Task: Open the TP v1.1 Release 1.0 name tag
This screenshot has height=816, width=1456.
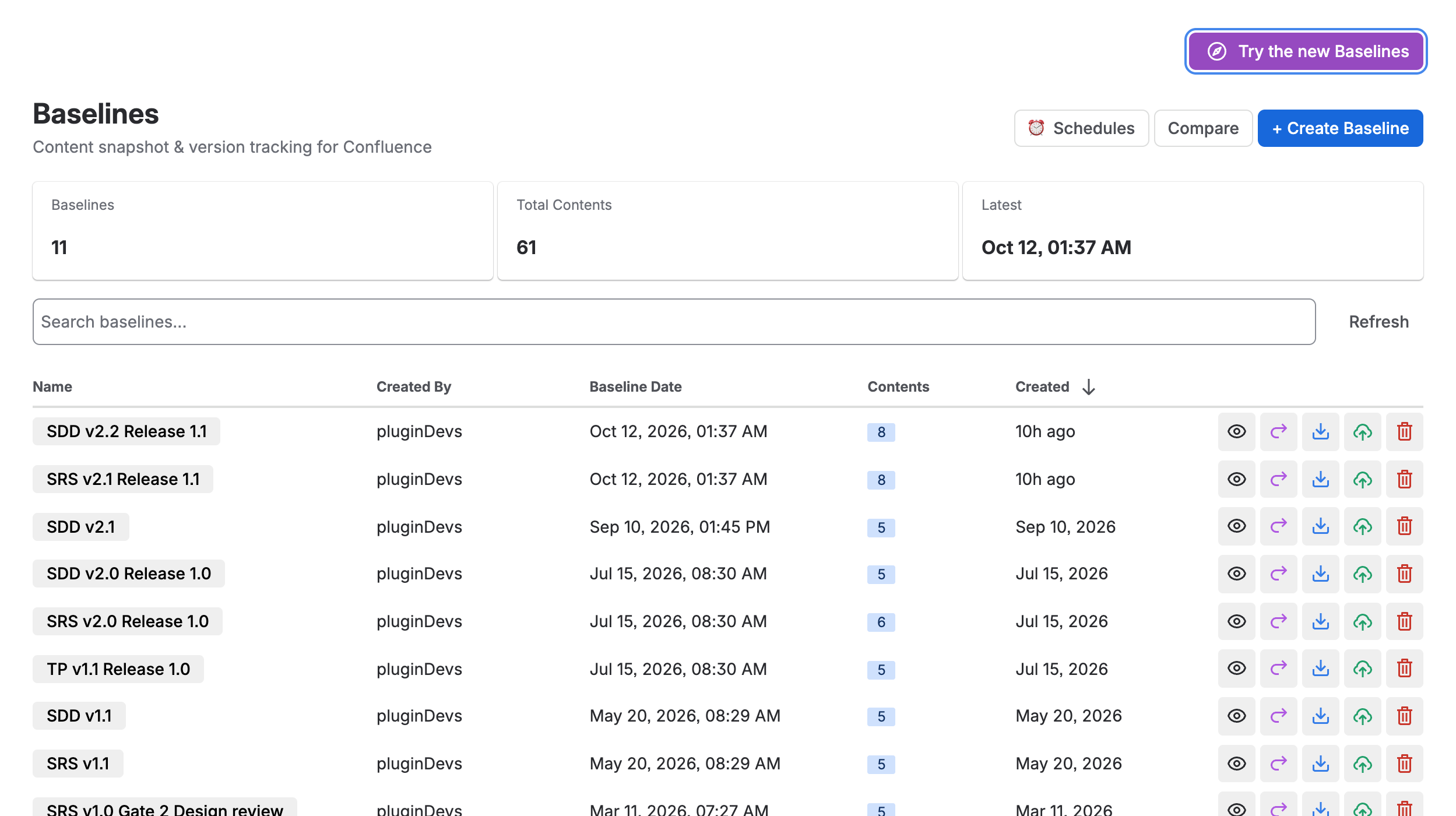Action: pyautogui.click(x=118, y=669)
